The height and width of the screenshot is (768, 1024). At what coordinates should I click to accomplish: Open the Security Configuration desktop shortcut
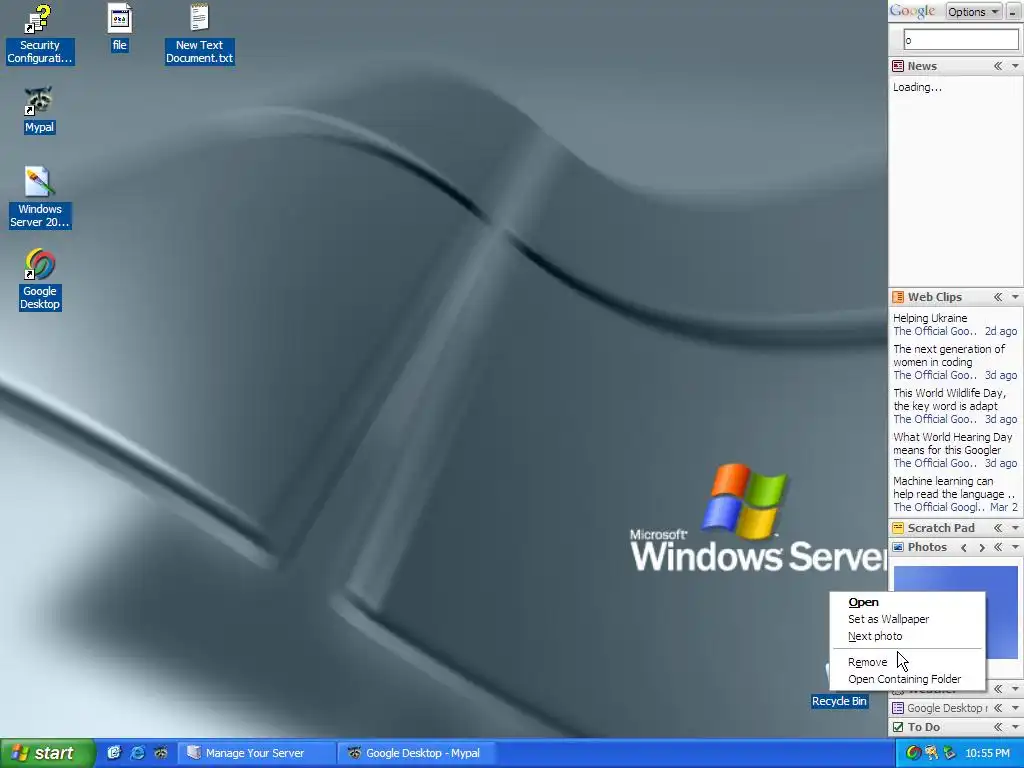pos(39,34)
